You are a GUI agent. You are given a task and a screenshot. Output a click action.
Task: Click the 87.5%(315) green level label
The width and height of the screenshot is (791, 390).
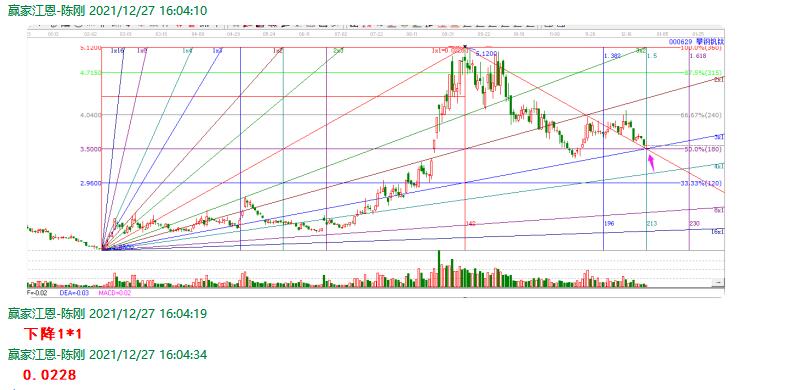point(703,73)
